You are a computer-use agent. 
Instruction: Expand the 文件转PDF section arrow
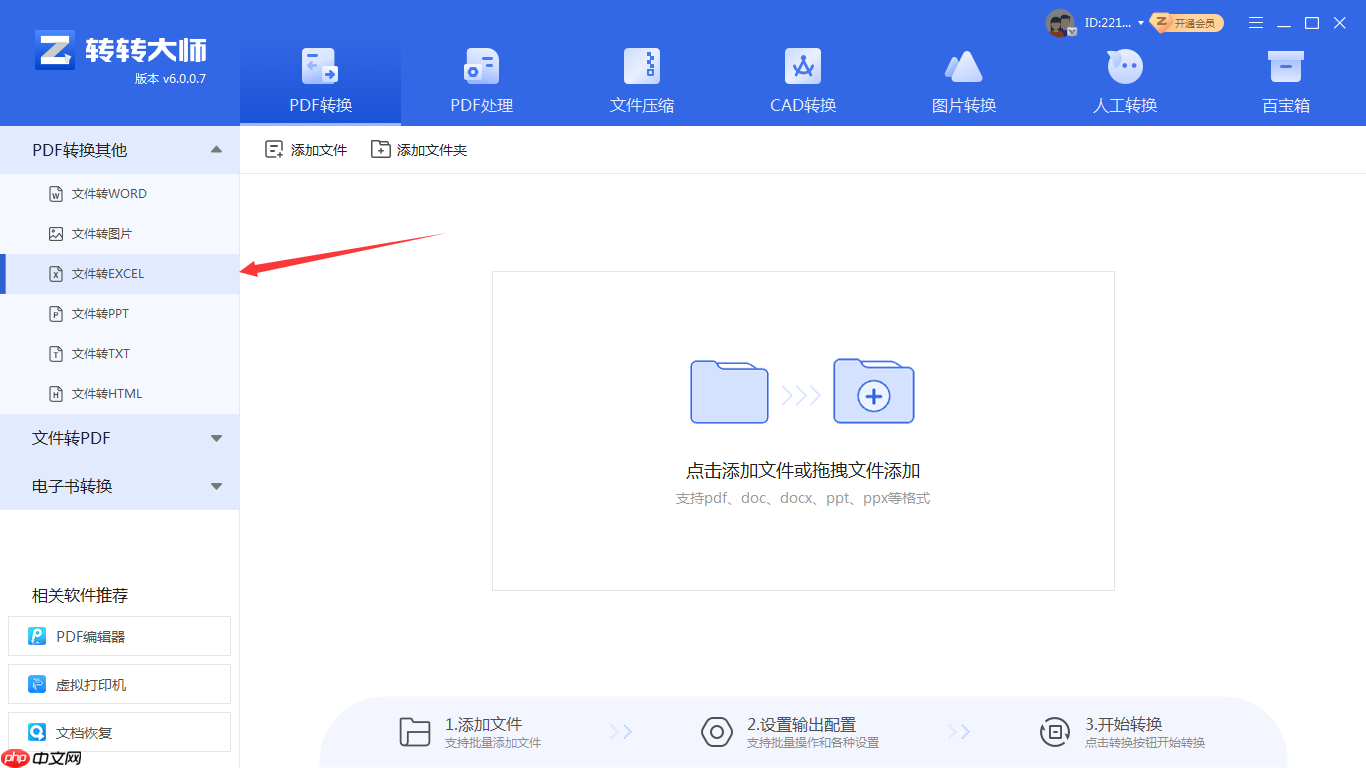pyautogui.click(x=216, y=438)
